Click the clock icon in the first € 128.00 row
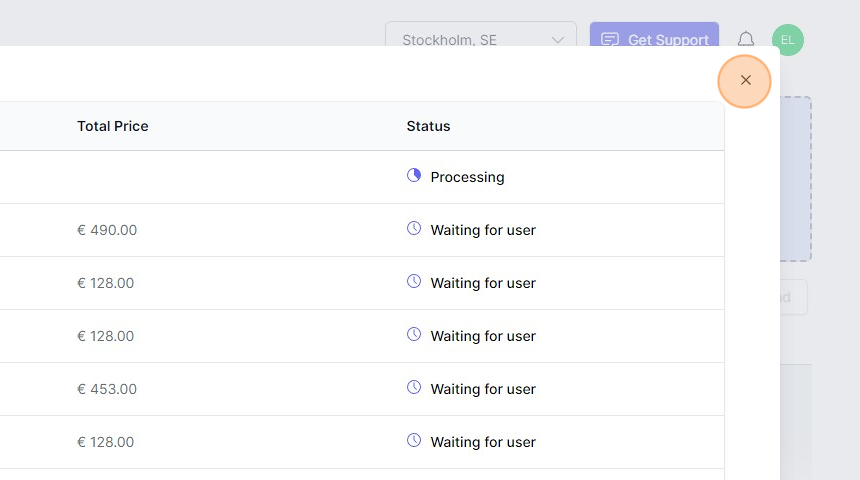Viewport: 860px width, 480px height. 414,282
